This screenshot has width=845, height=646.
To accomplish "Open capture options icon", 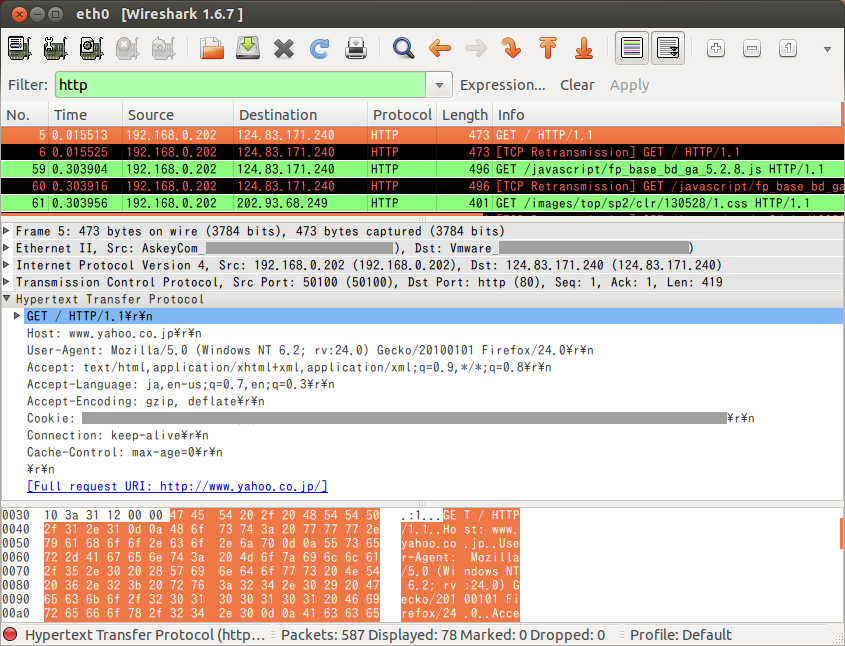I will click(x=56, y=48).
